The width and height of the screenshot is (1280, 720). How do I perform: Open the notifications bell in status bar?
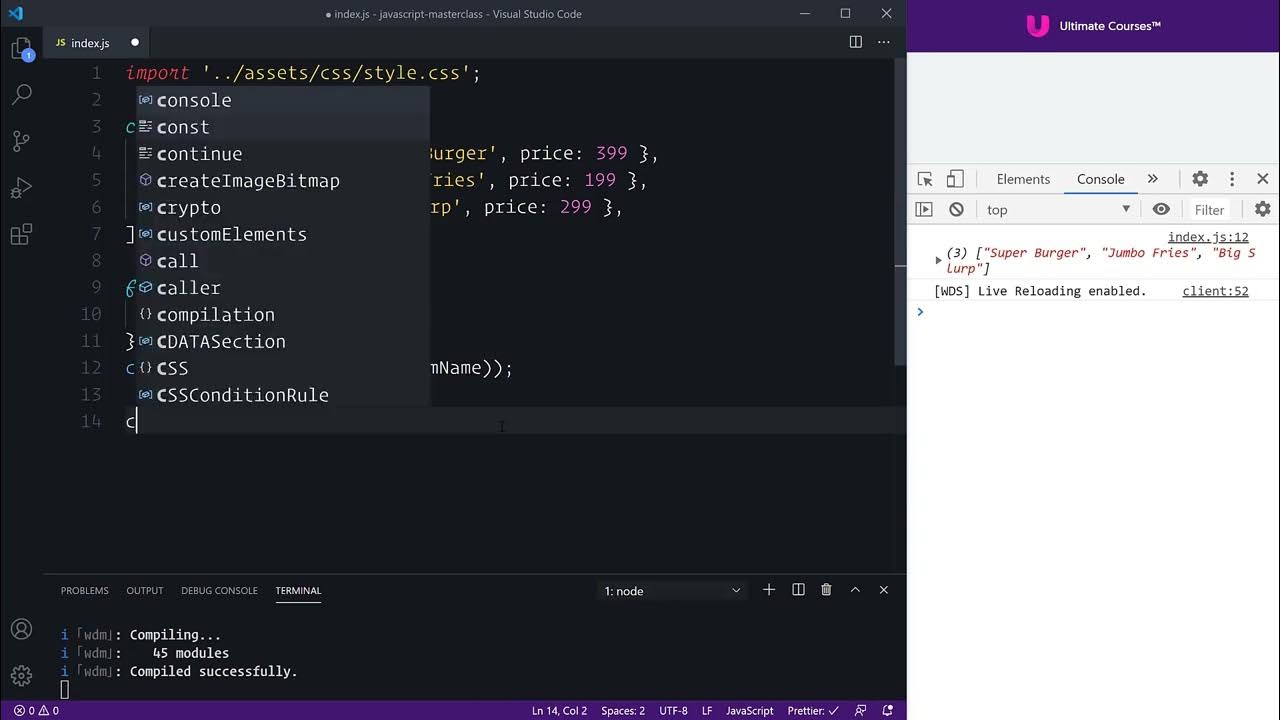click(x=888, y=711)
